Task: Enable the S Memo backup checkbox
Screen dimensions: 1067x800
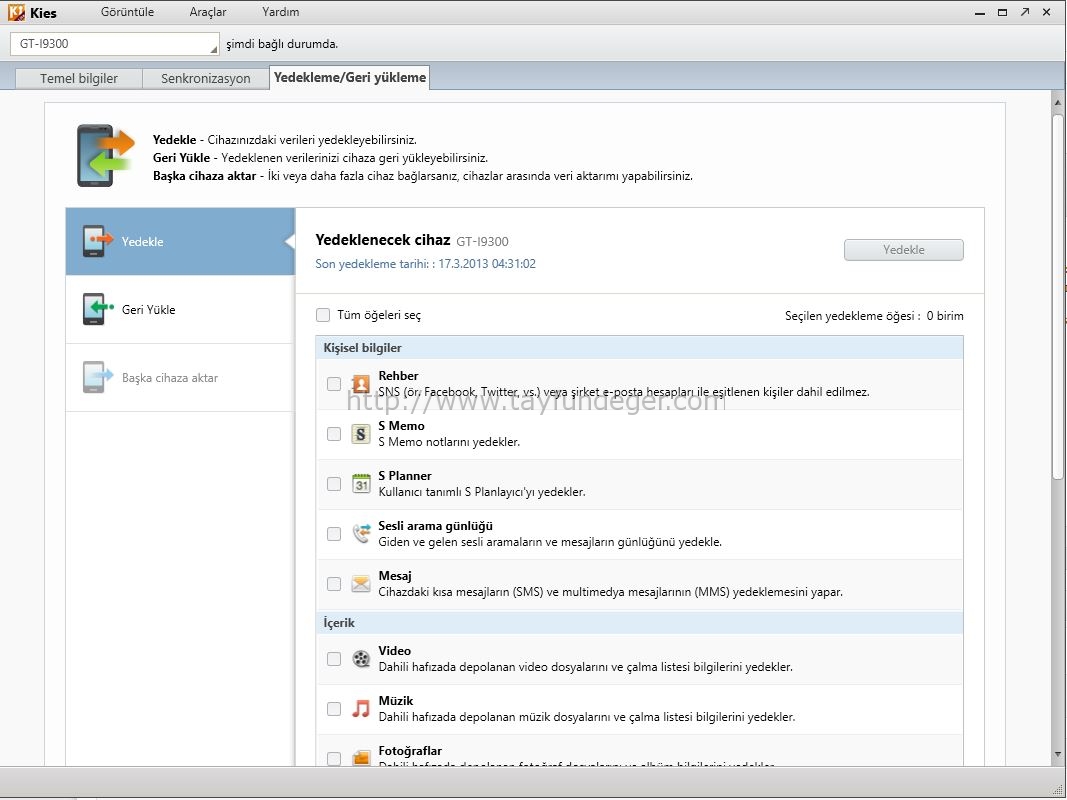Action: 333,433
